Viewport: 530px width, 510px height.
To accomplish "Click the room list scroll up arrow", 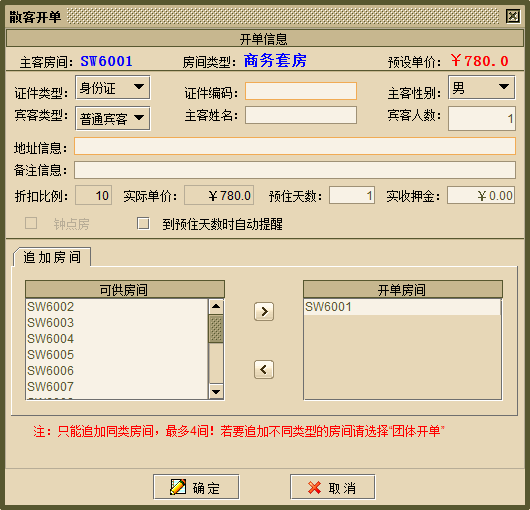I will 216,307.
